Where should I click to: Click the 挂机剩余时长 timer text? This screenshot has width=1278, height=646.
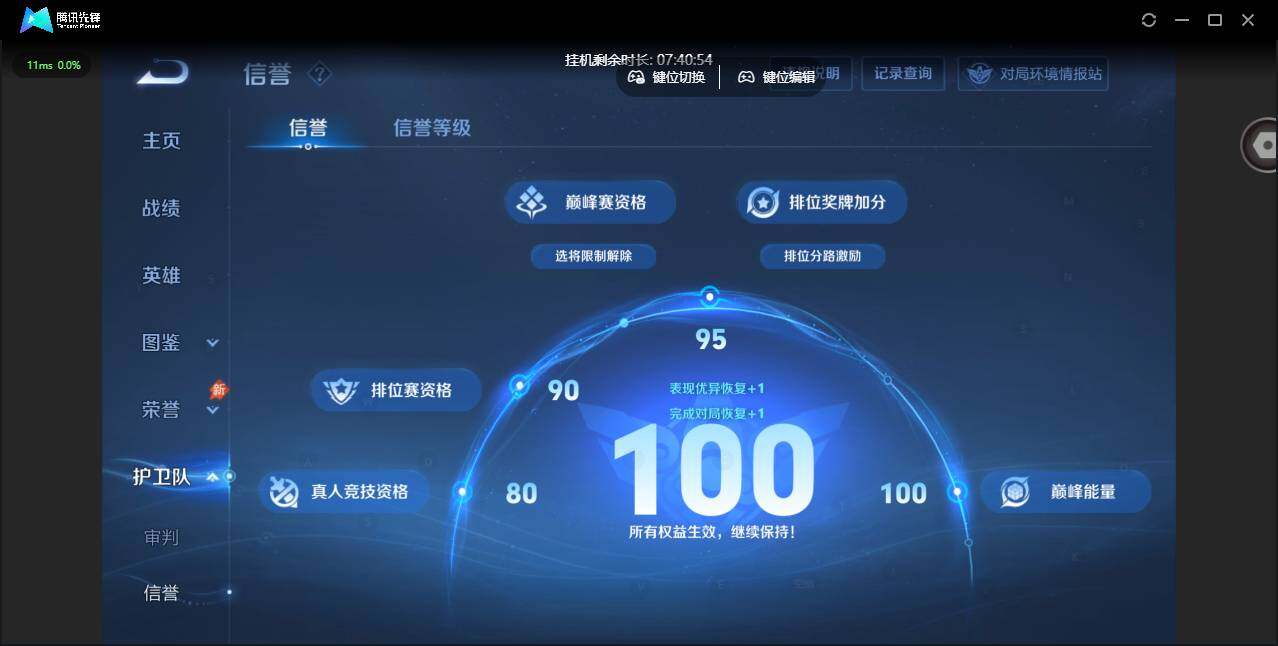[639, 60]
